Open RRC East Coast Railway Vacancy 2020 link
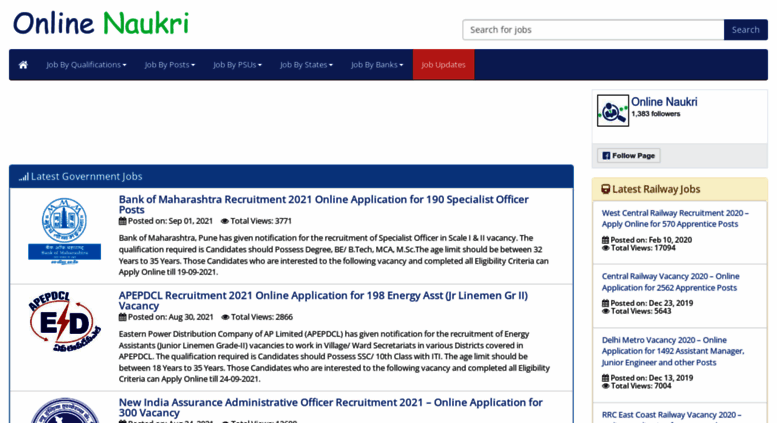777x423 pixels. pyautogui.click(x=671, y=415)
